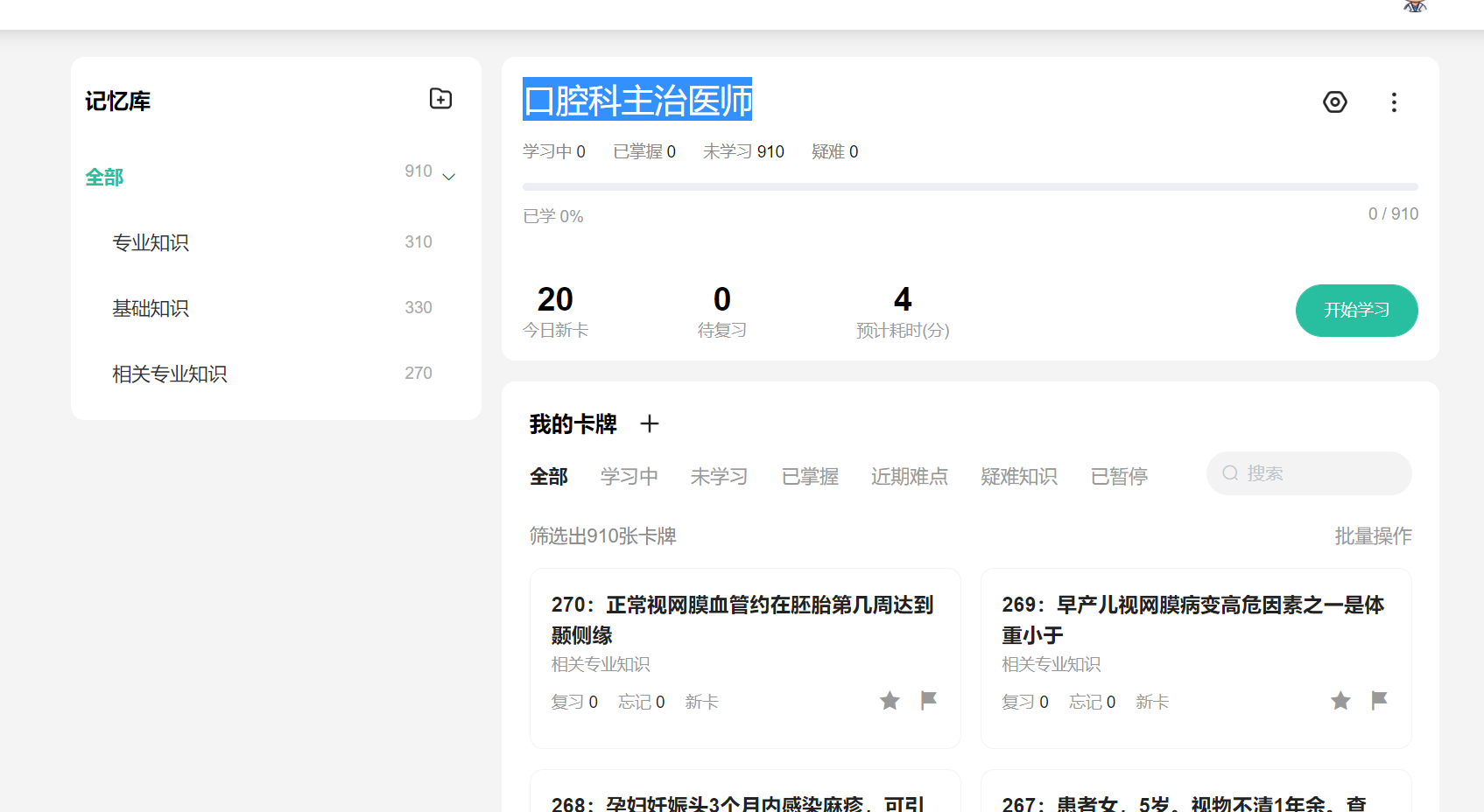
Task: Switch to the 疑难知识 tab
Action: click(1019, 477)
